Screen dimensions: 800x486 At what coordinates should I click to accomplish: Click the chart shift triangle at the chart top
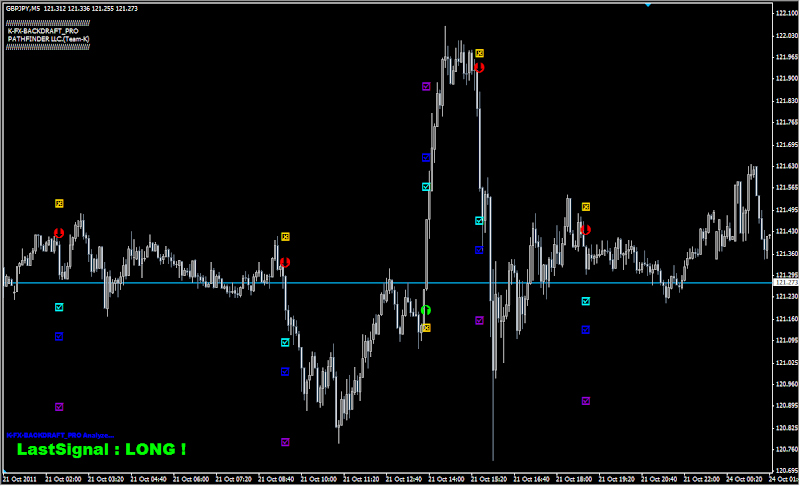(647, 5)
